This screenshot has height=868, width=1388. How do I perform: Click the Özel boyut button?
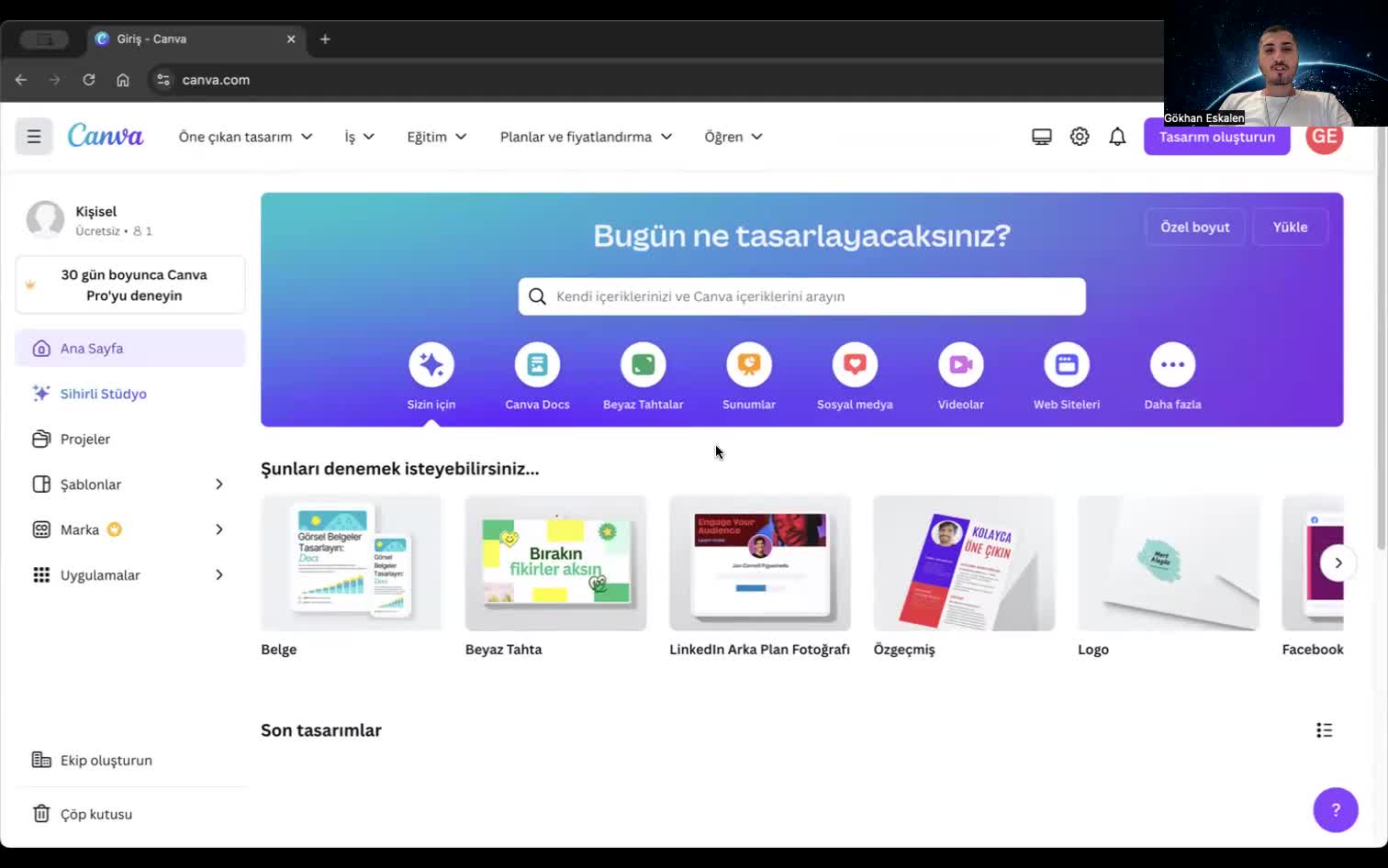pos(1194,227)
